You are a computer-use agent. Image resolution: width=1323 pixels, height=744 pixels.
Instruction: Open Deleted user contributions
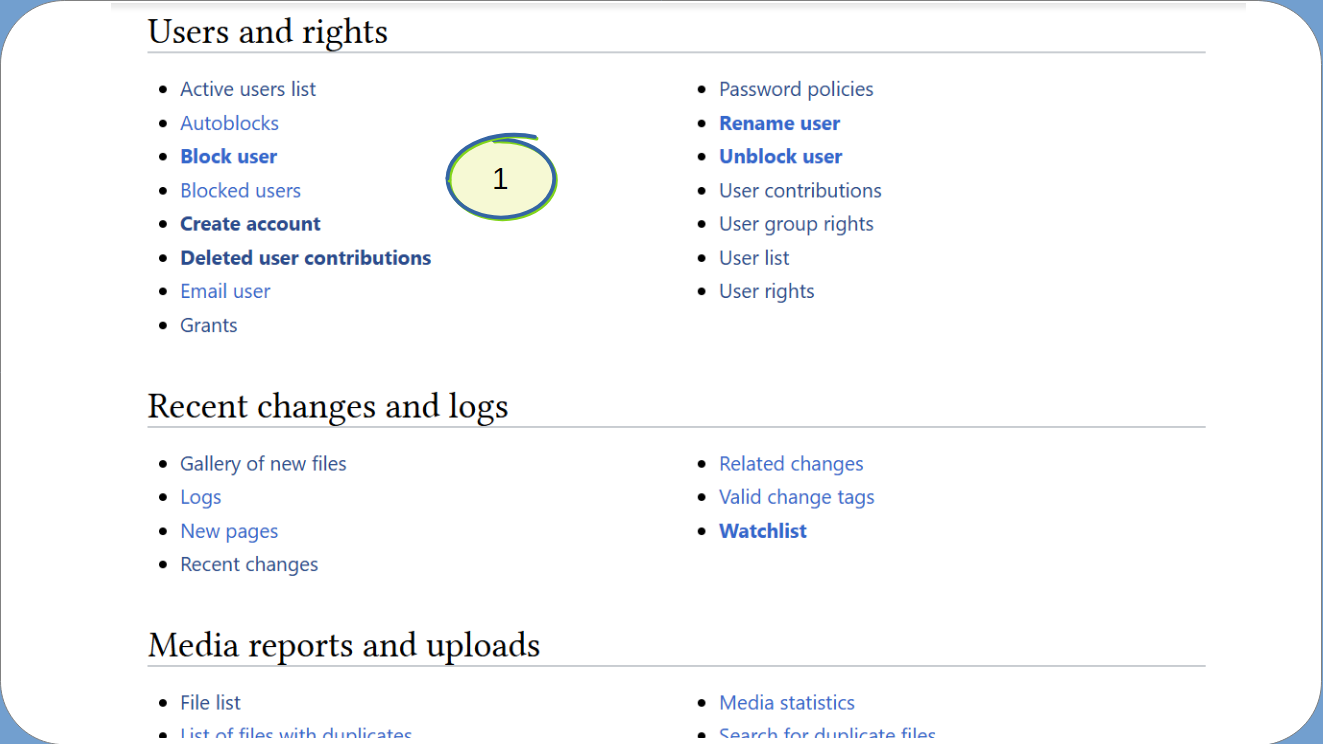tap(305, 257)
